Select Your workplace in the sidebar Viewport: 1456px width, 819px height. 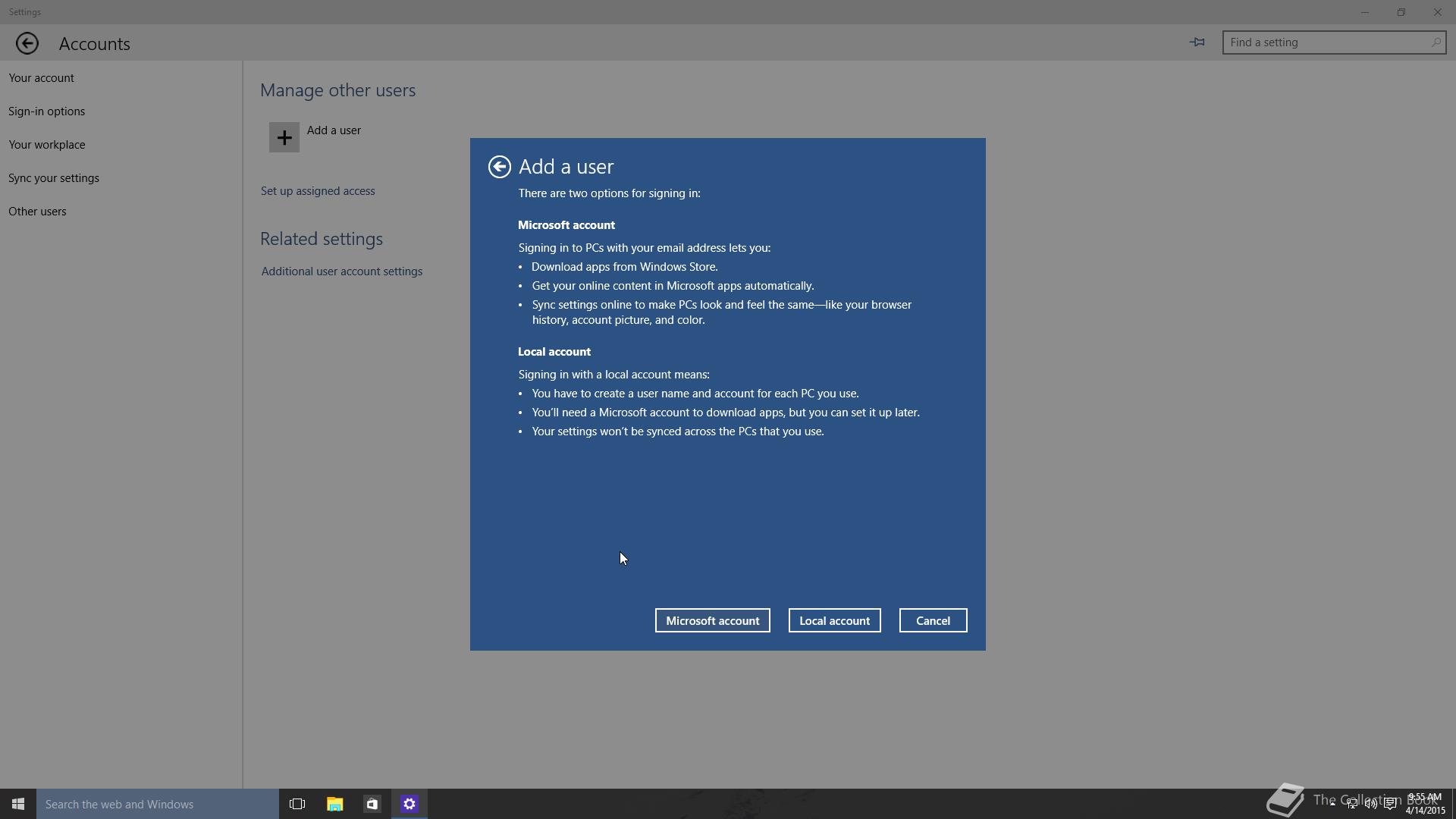coord(47,145)
